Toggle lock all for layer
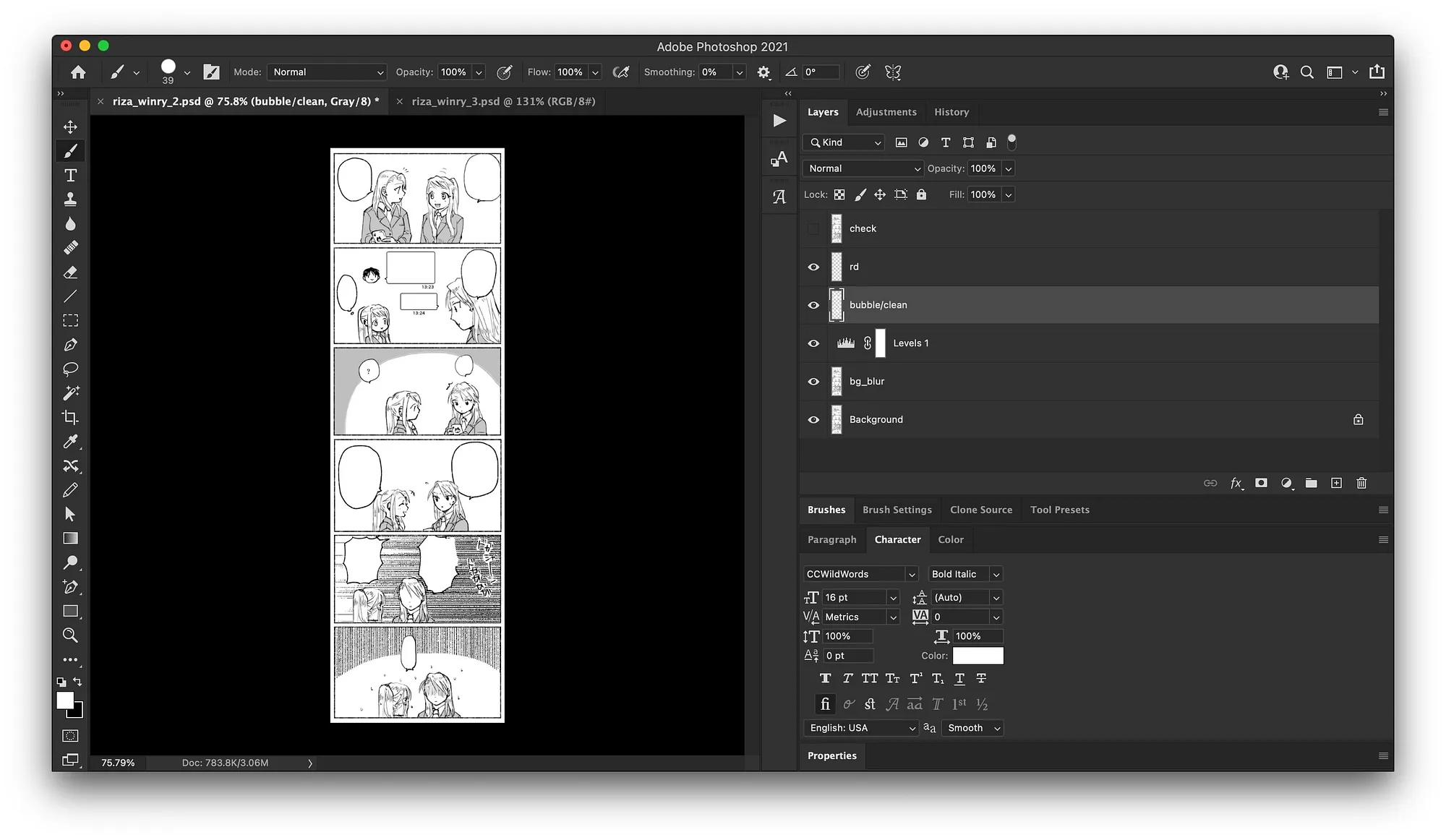1446x840 pixels. [x=921, y=194]
